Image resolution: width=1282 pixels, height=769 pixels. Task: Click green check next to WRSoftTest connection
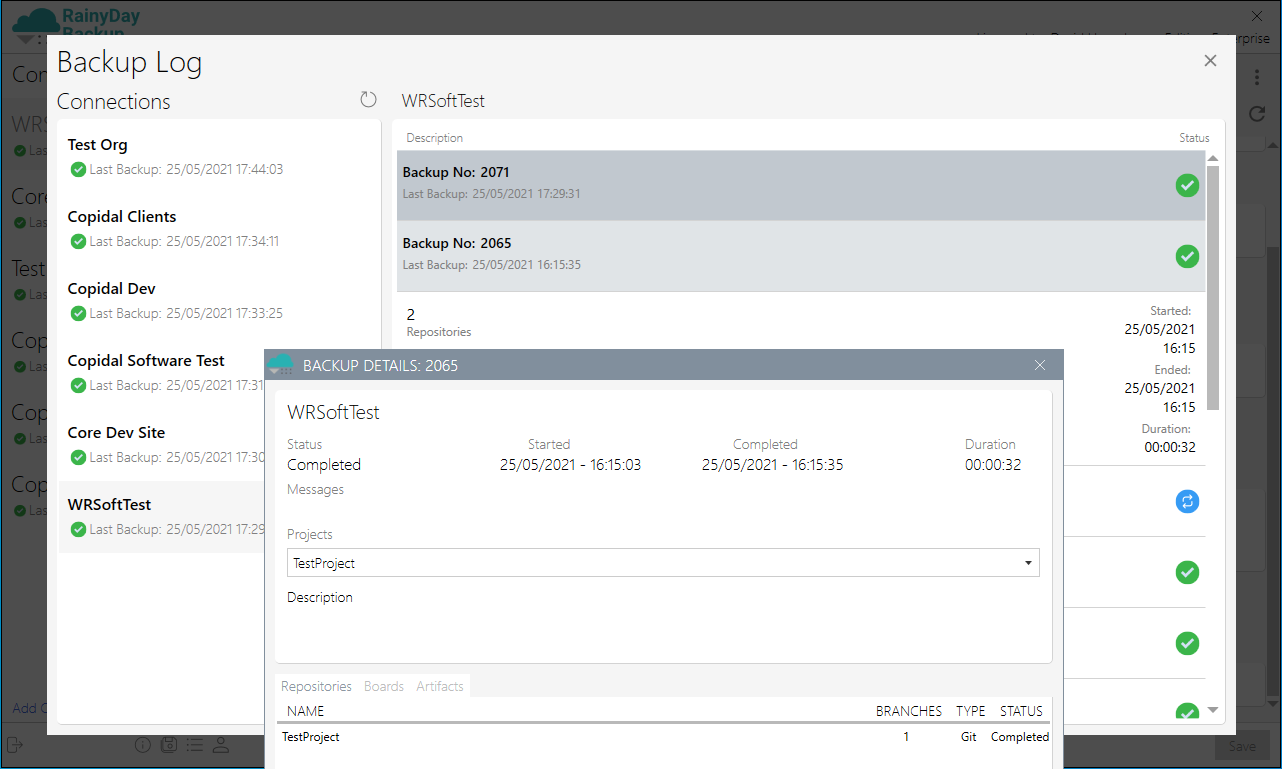[x=78, y=529]
